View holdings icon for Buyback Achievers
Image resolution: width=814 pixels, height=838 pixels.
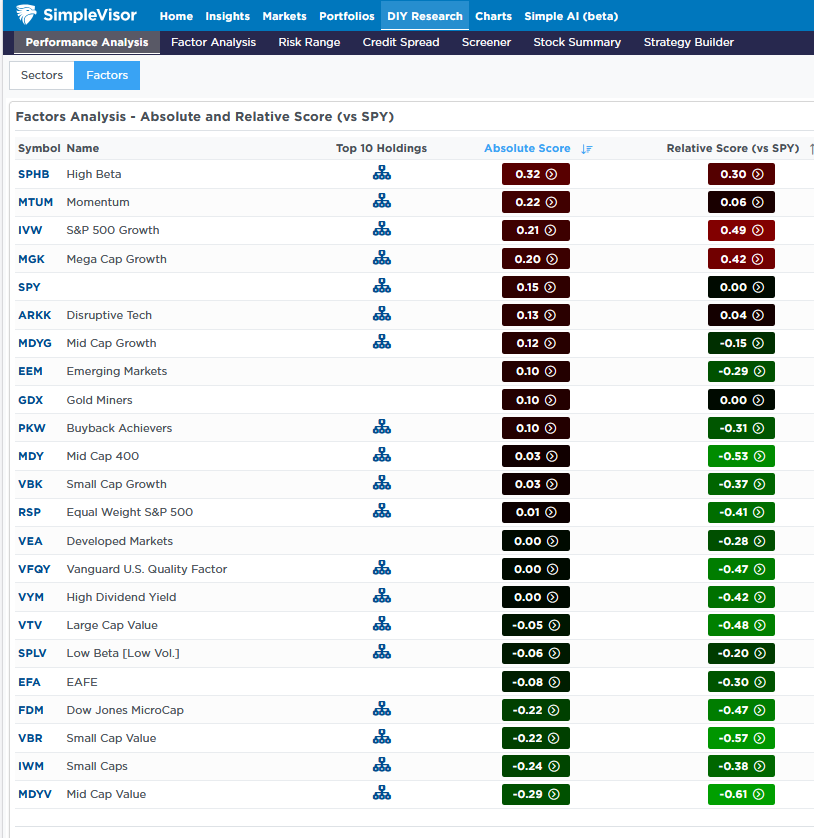pos(381,427)
